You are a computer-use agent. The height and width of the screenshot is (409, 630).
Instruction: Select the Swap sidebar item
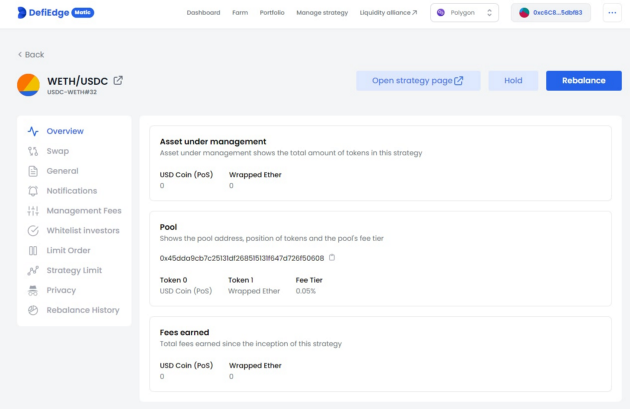pyautogui.click(x=58, y=151)
